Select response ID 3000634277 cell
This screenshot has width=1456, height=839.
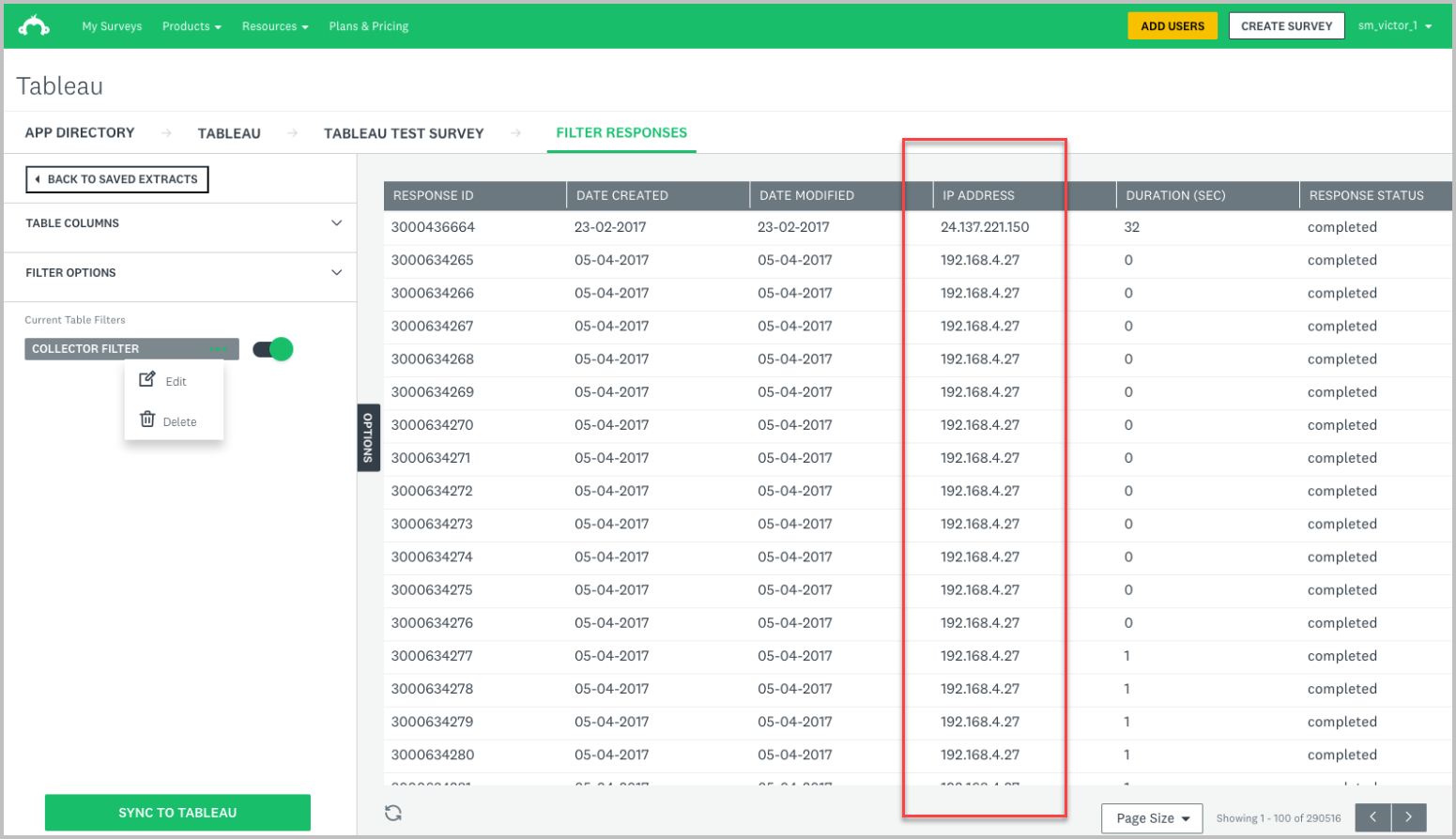coord(432,656)
